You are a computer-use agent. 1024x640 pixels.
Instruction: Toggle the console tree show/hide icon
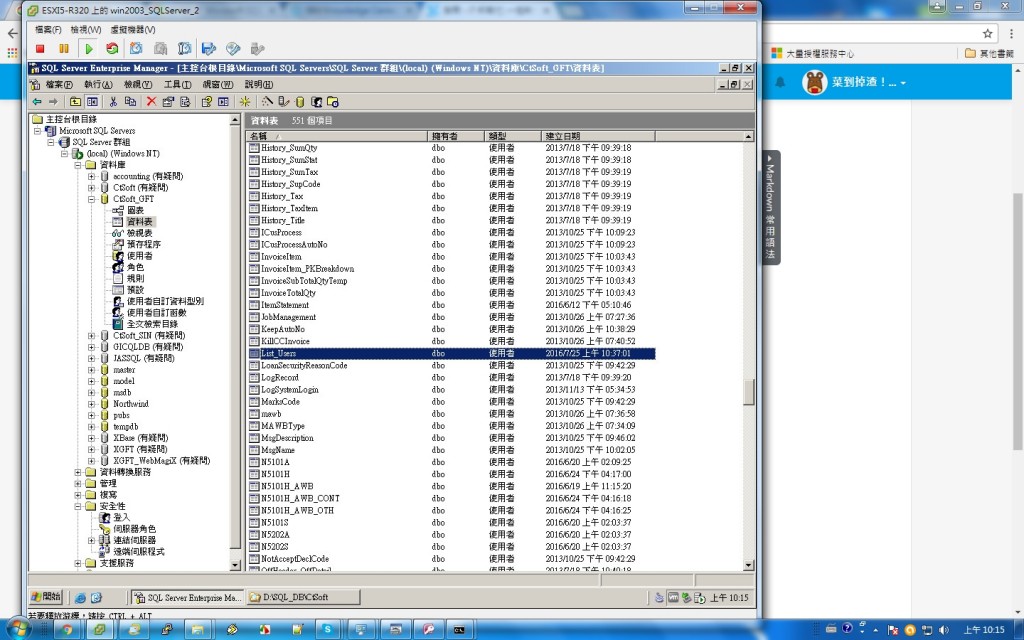click(92, 102)
